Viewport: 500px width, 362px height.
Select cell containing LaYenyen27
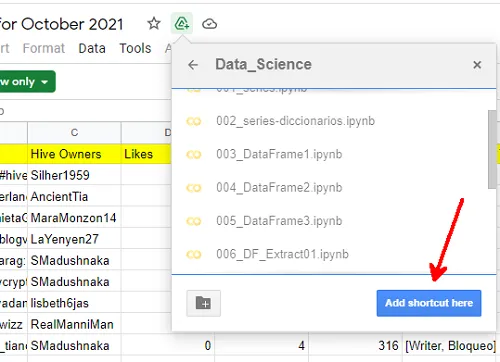[x=74, y=239]
